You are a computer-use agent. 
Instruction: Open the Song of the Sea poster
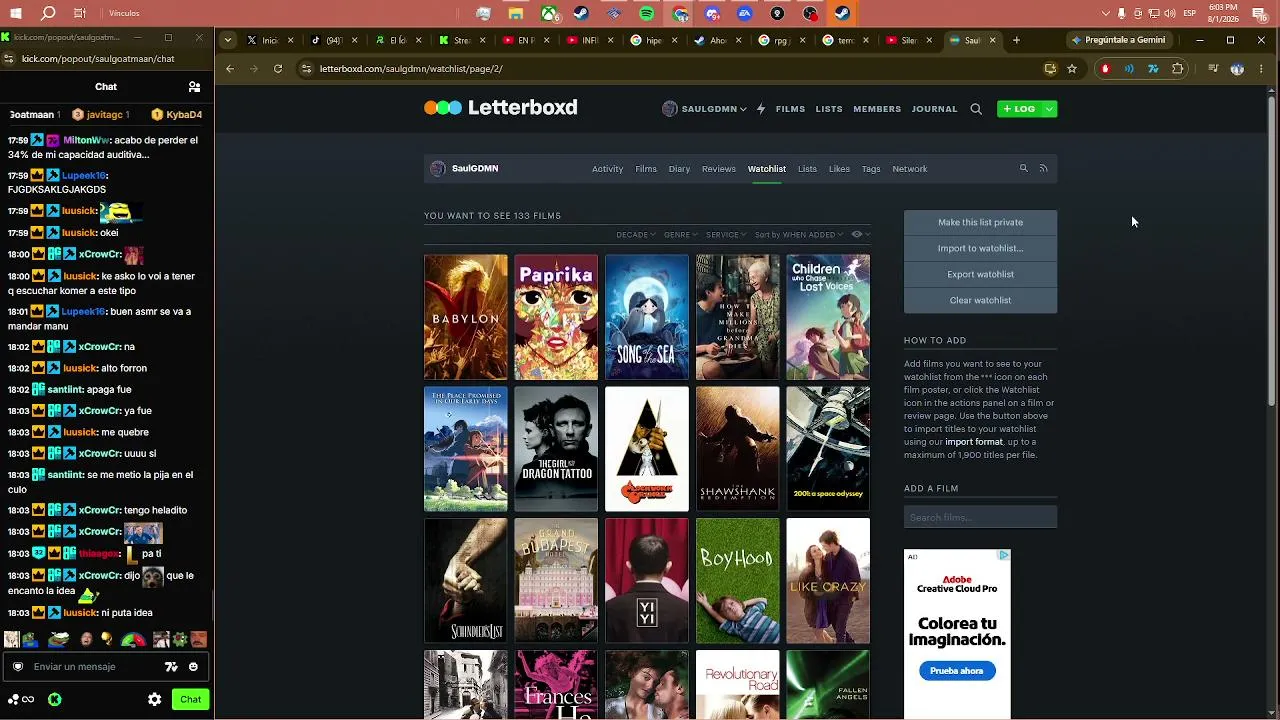point(647,317)
